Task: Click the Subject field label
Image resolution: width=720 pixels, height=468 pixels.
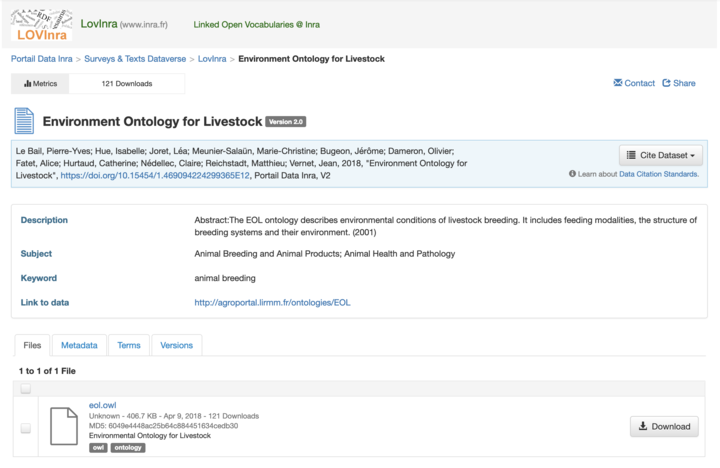Action: click(36, 254)
